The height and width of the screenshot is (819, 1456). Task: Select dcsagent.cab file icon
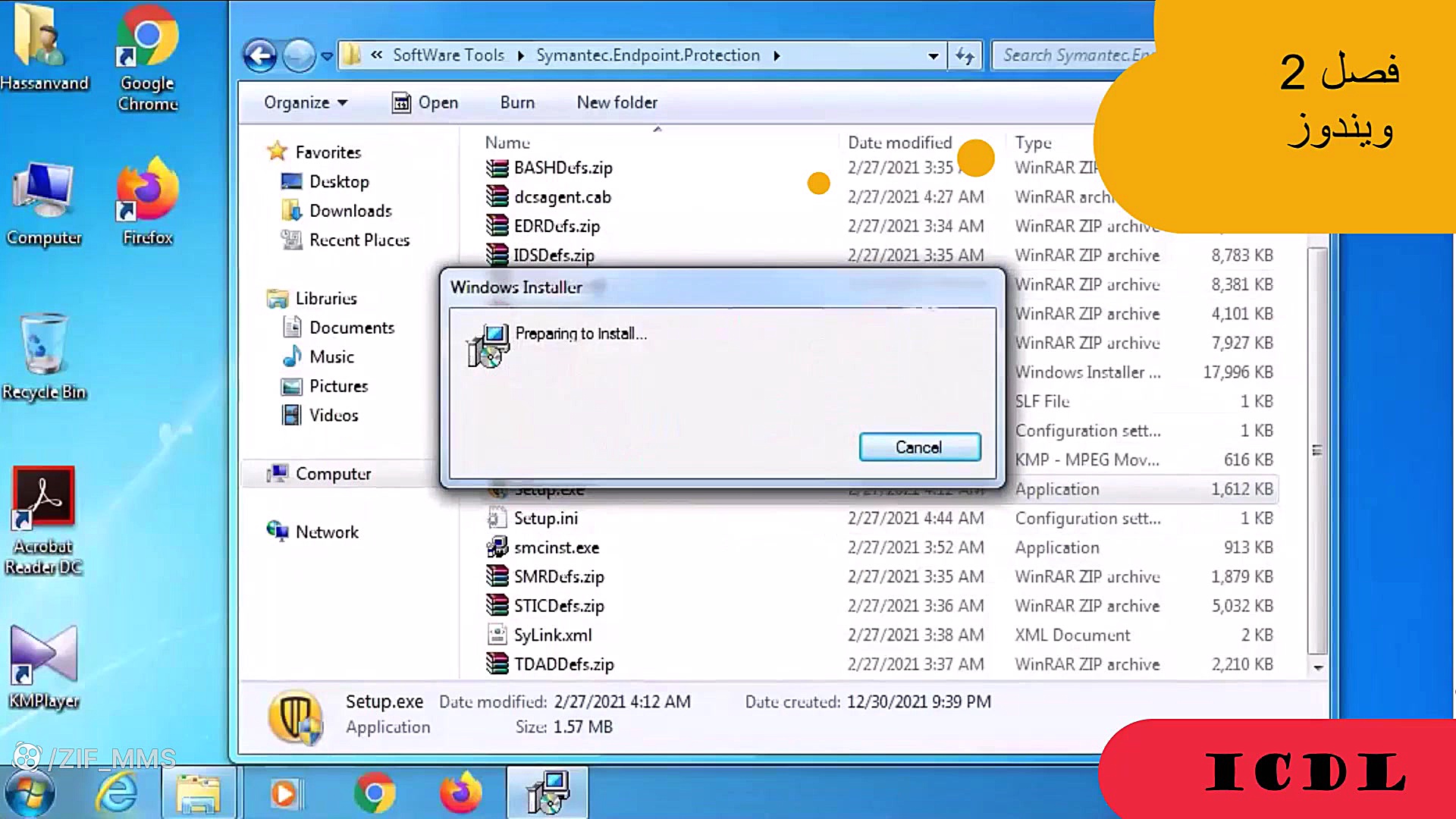(x=497, y=196)
